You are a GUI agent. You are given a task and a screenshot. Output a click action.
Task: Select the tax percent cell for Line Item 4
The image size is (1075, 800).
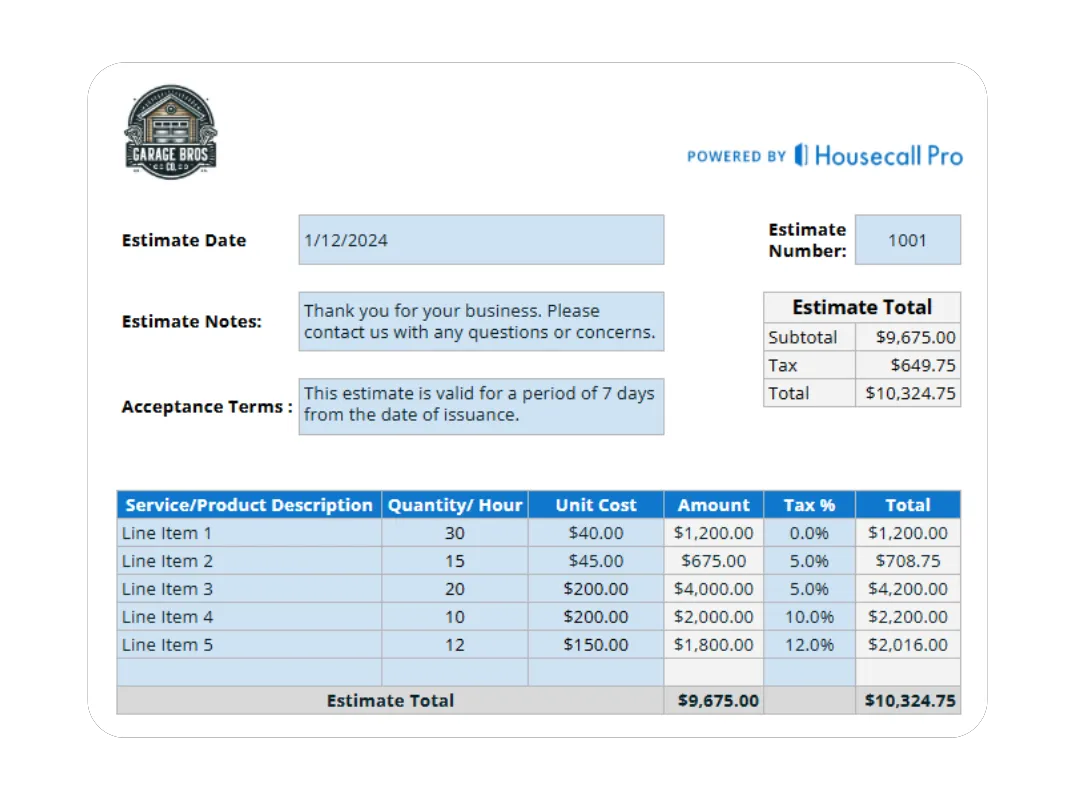coord(809,617)
